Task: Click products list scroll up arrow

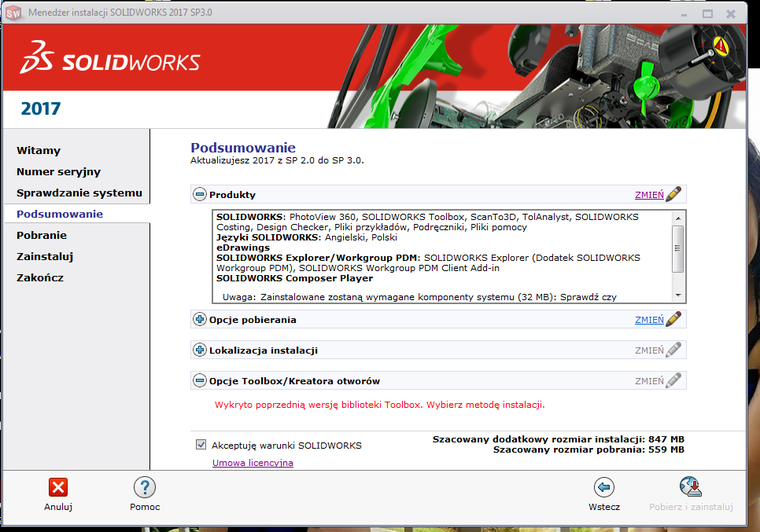Action: pos(678,219)
